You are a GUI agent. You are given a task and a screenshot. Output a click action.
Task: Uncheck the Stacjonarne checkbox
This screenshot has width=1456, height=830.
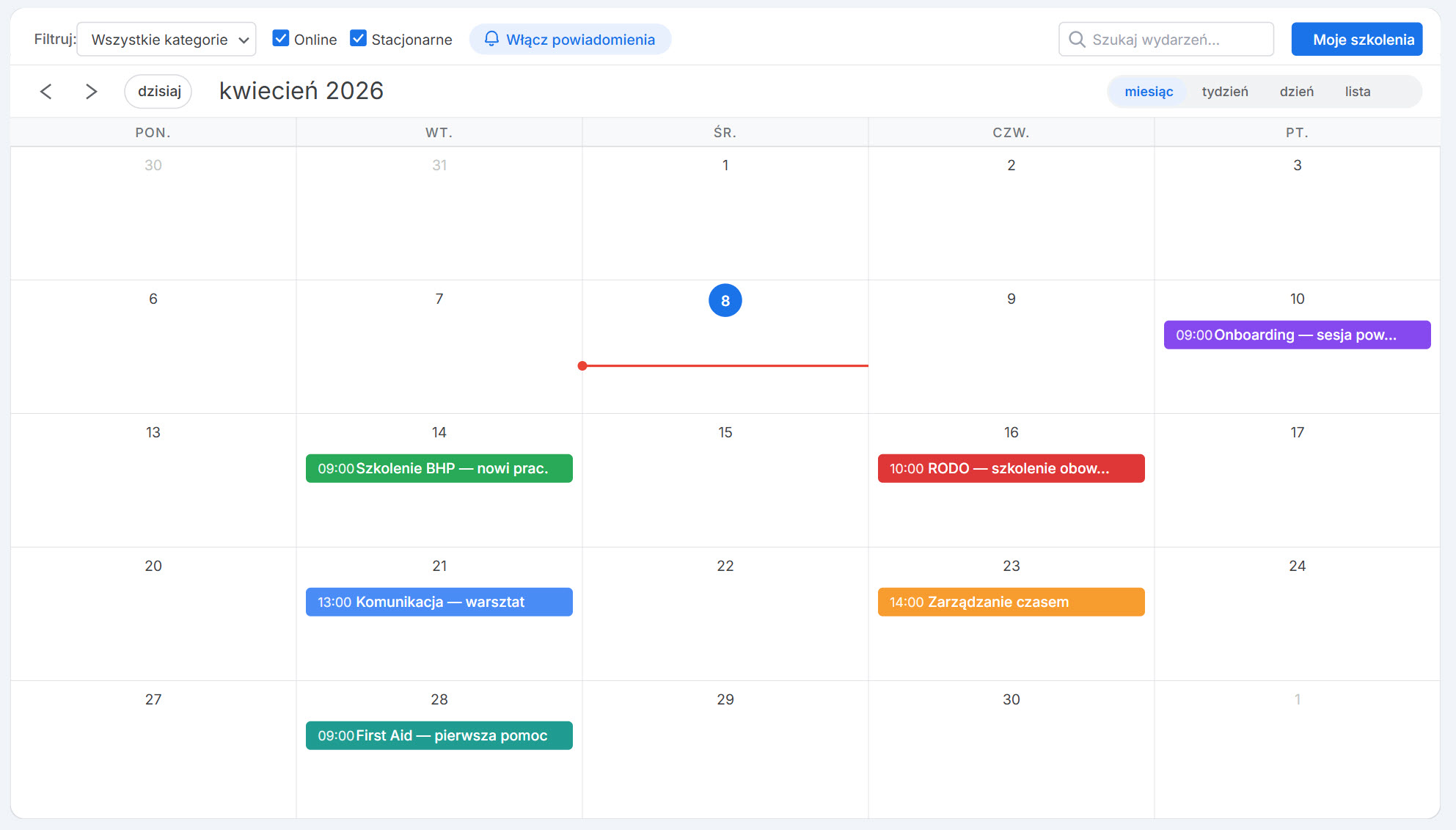click(358, 38)
